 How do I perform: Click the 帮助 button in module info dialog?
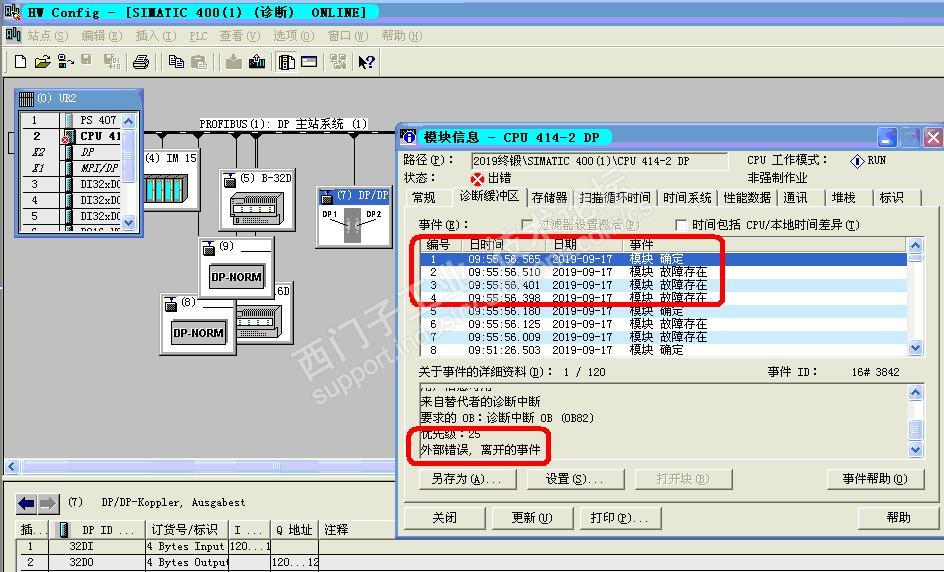898,518
